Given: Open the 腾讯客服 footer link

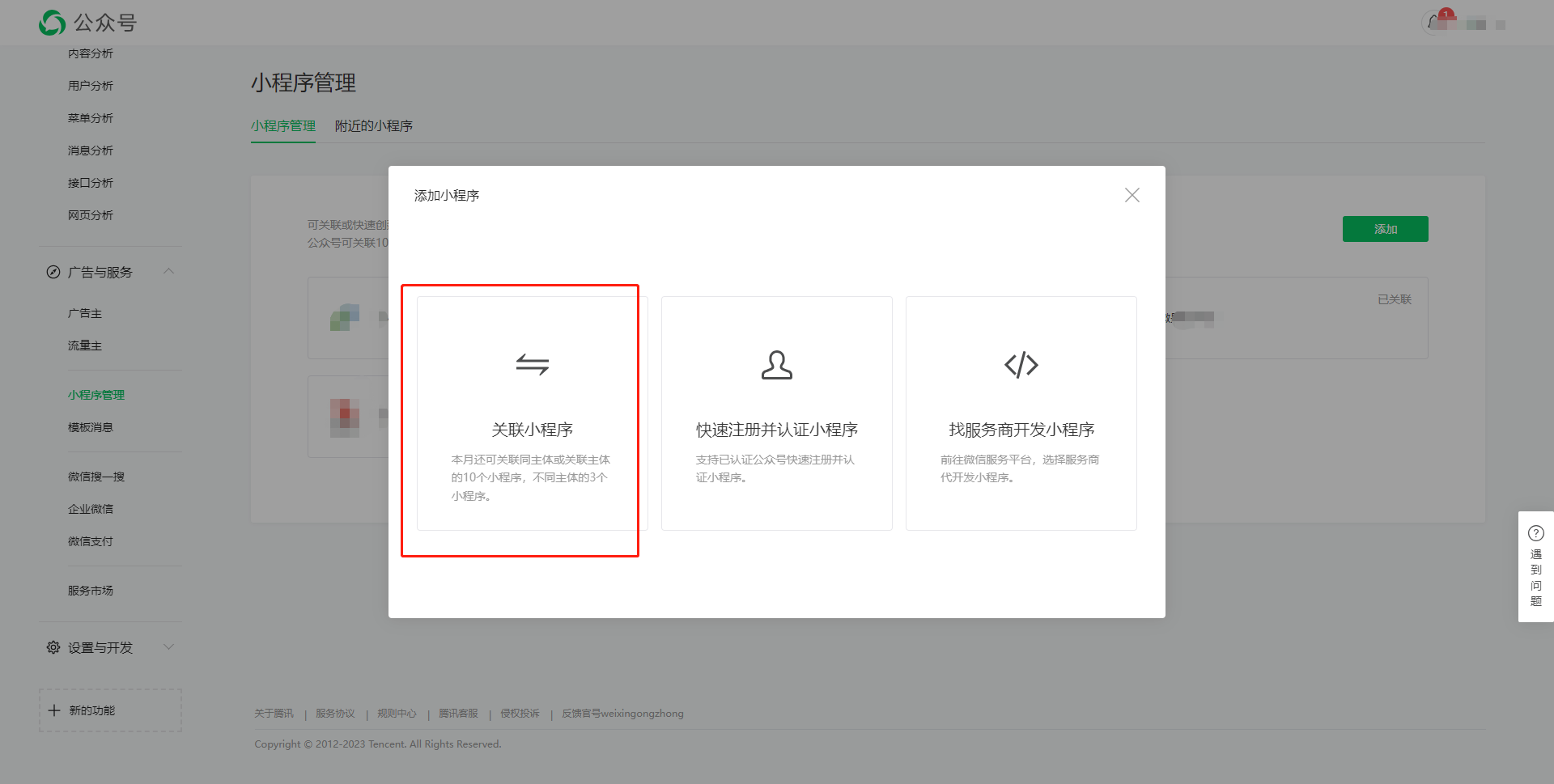Looking at the screenshot, I should [458, 714].
